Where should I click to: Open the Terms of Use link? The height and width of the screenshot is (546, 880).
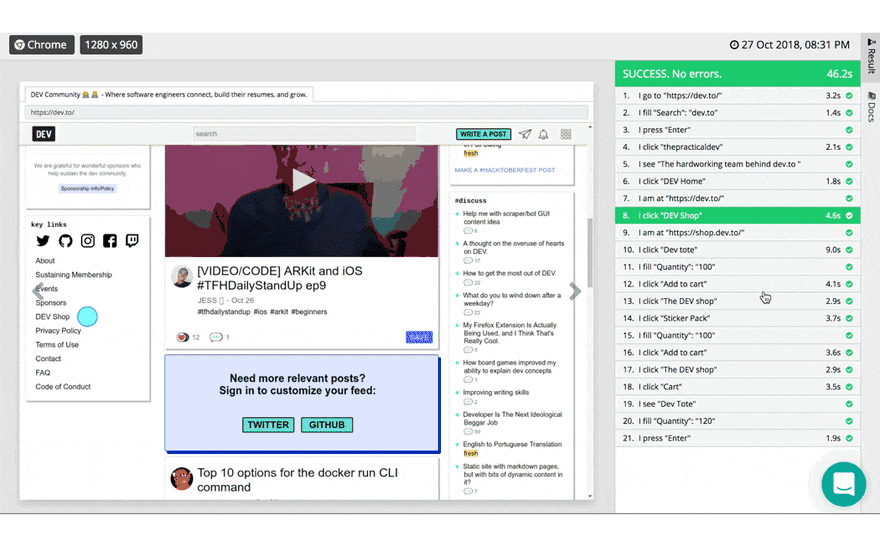(x=57, y=345)
